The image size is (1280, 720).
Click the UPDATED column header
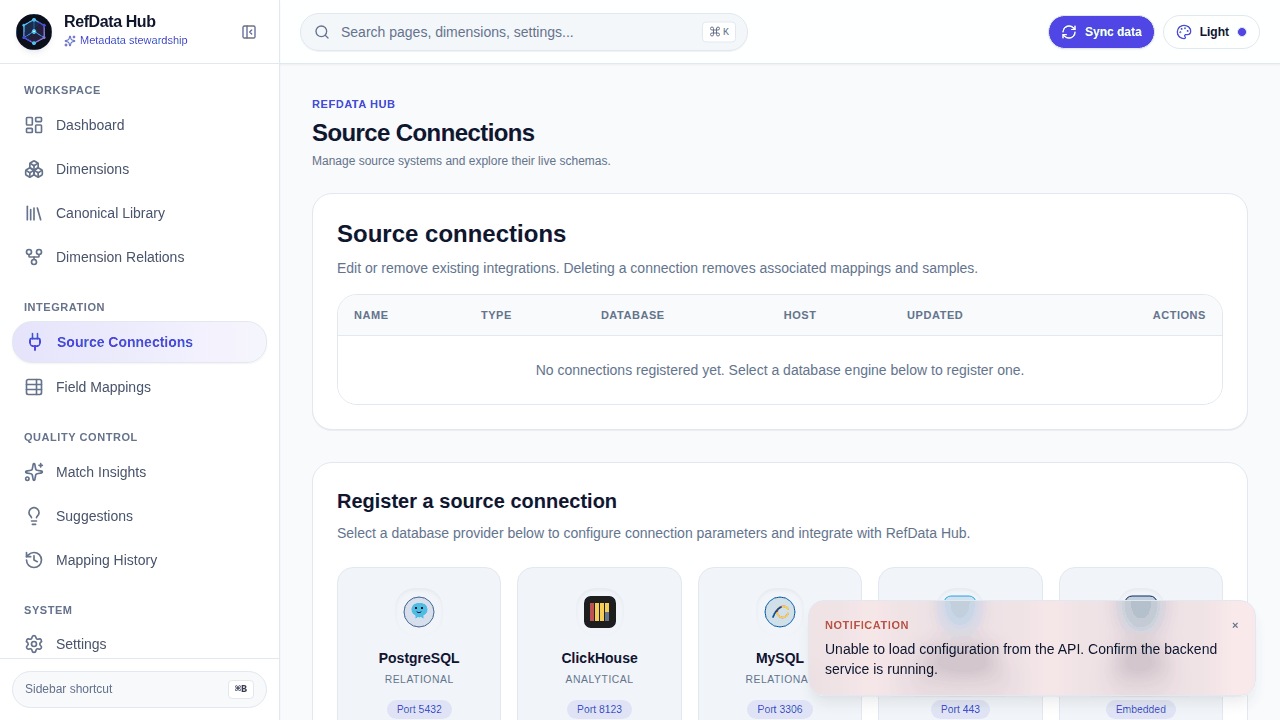click(935, 315)
